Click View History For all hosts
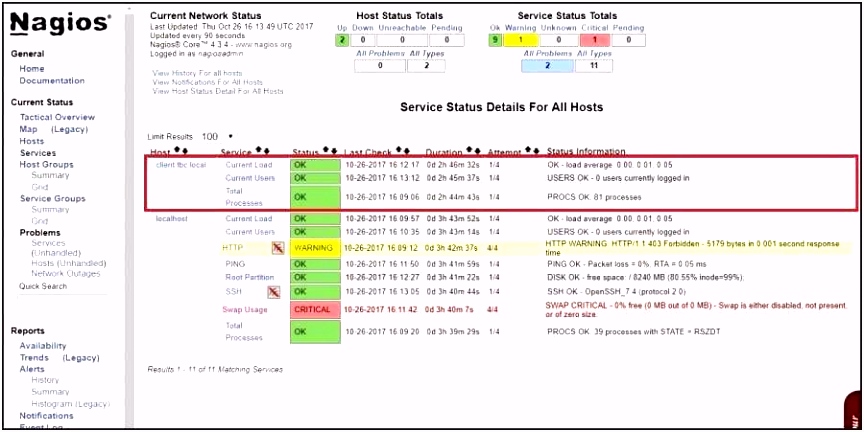 tap(197, 73)
